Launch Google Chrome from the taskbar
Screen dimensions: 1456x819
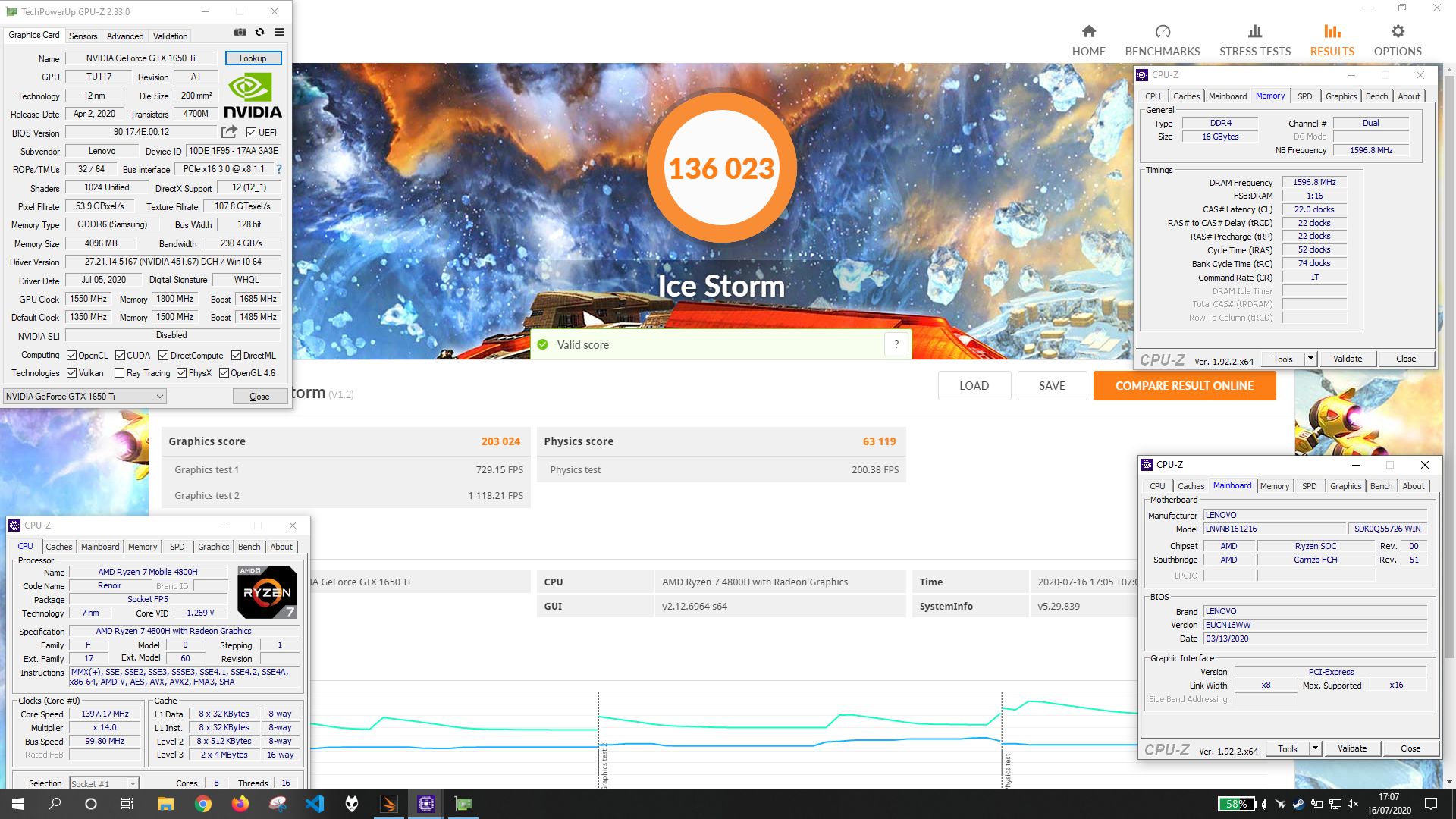[x=202, y=804]
